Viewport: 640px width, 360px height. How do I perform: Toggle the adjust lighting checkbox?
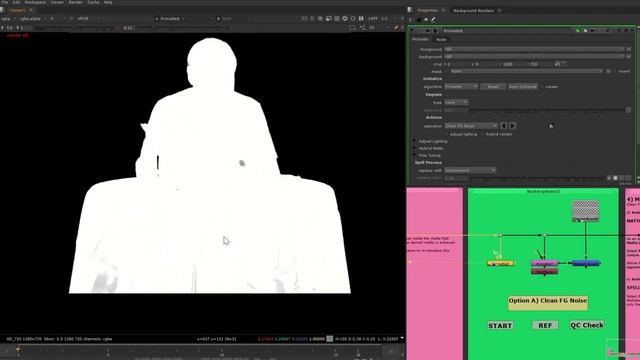[447, 134]
